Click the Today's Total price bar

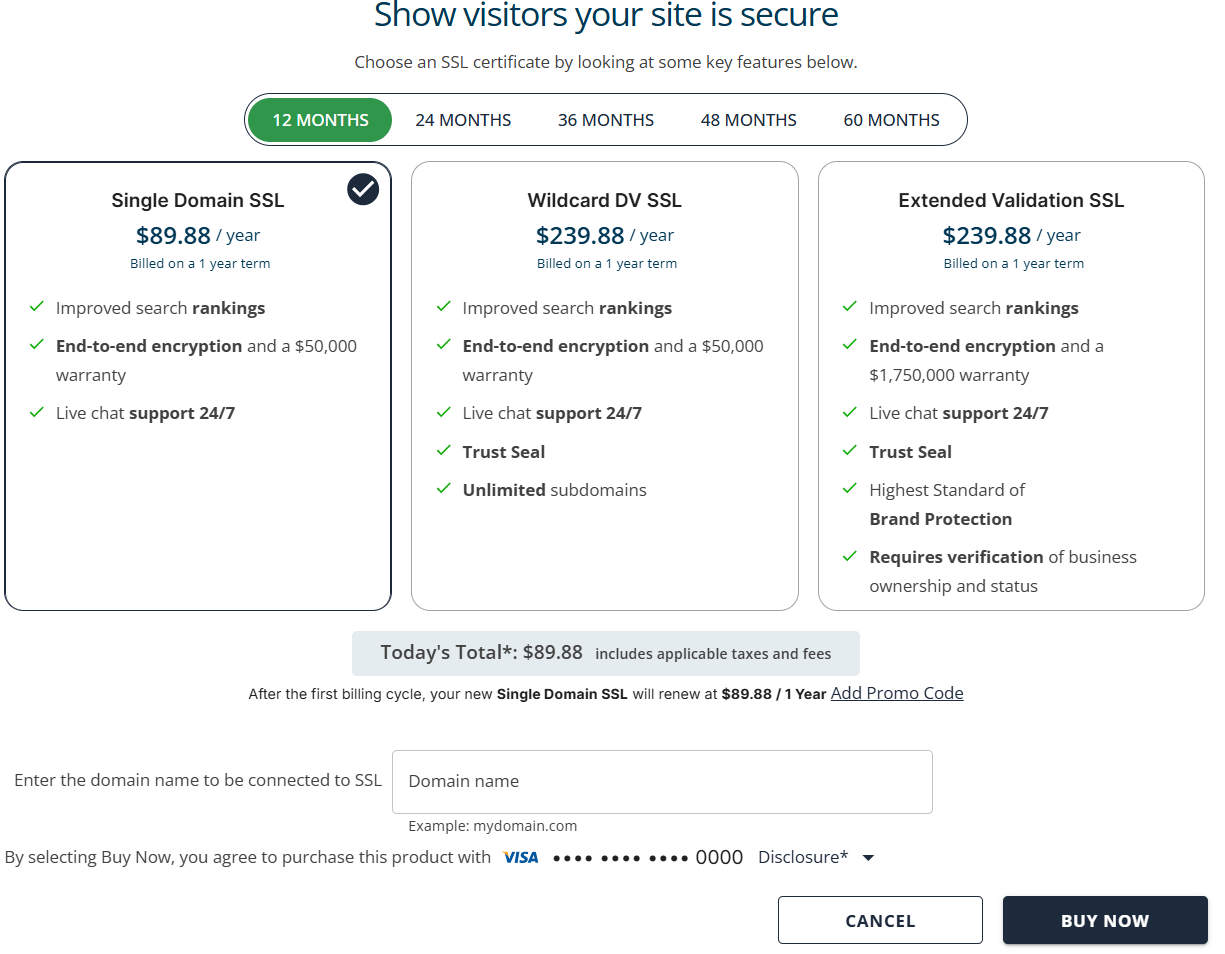coord(605,653)
